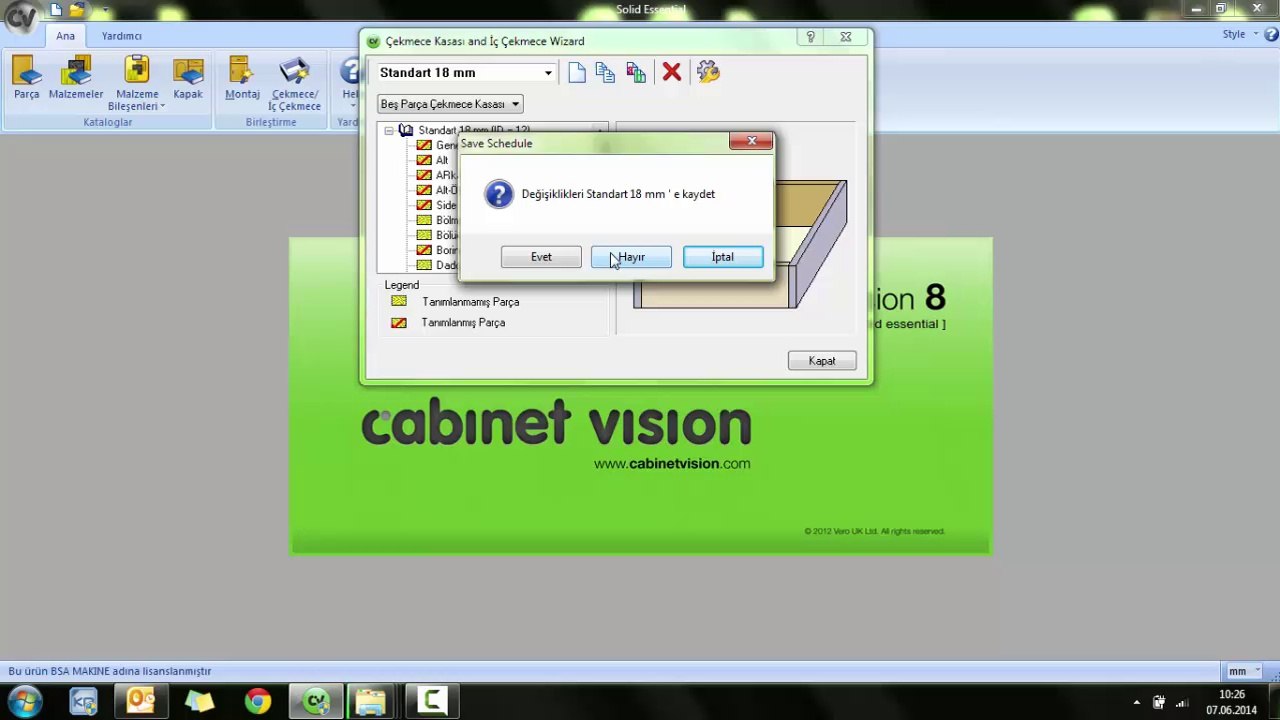Click Hayır in Save Schedule dialog
1280x720 pixels.
pyautogui.click(x=631, y=257)
